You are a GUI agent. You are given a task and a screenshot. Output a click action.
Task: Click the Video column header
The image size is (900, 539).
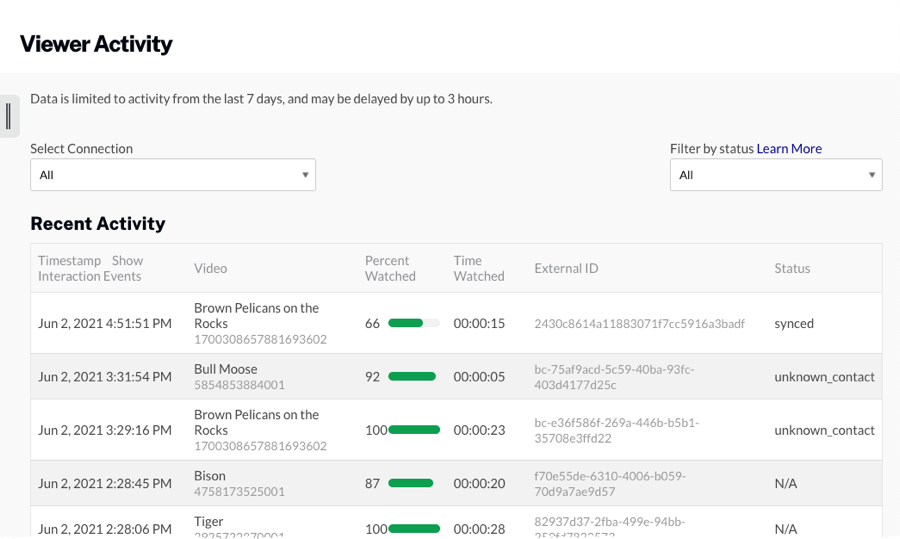pyautogui.click(x=210, y=268)
